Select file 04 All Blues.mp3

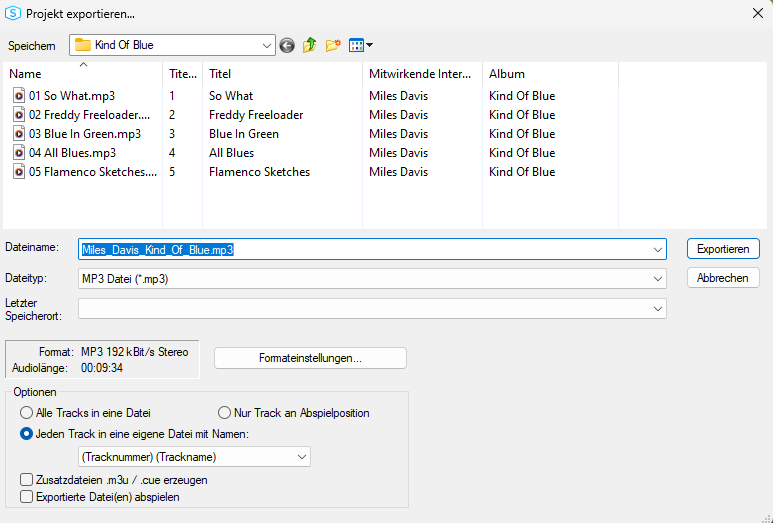point(72,153)
